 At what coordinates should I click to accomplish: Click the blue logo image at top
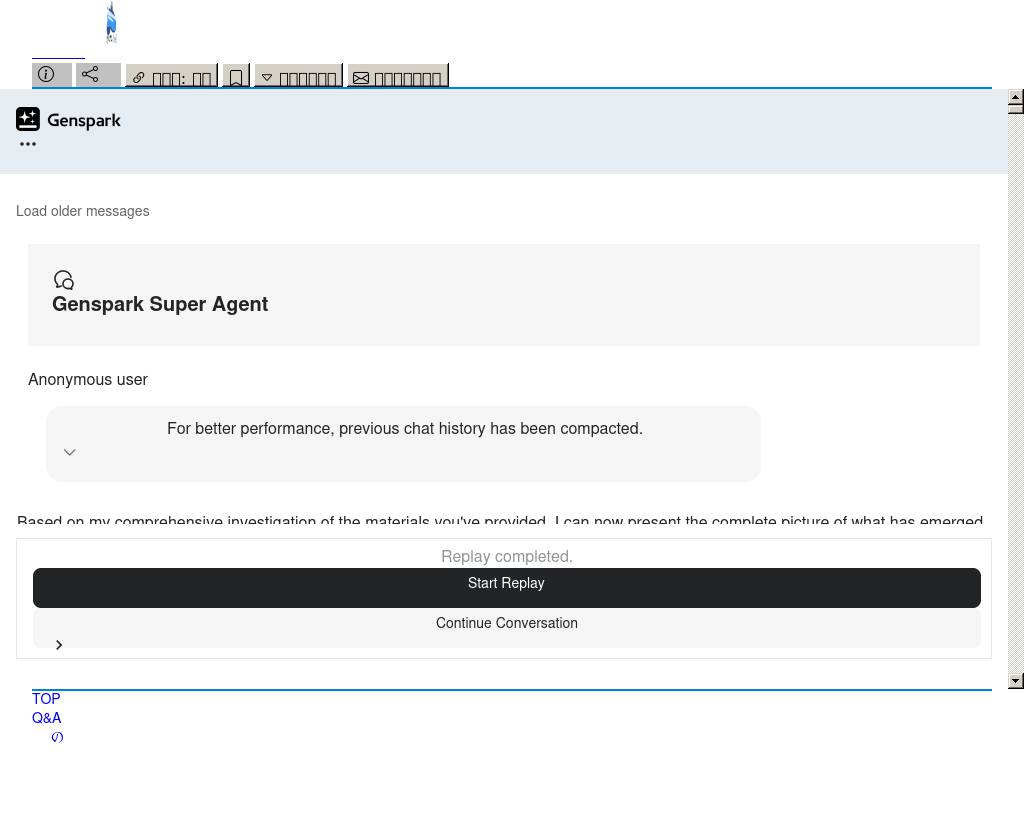pos(111,22)
